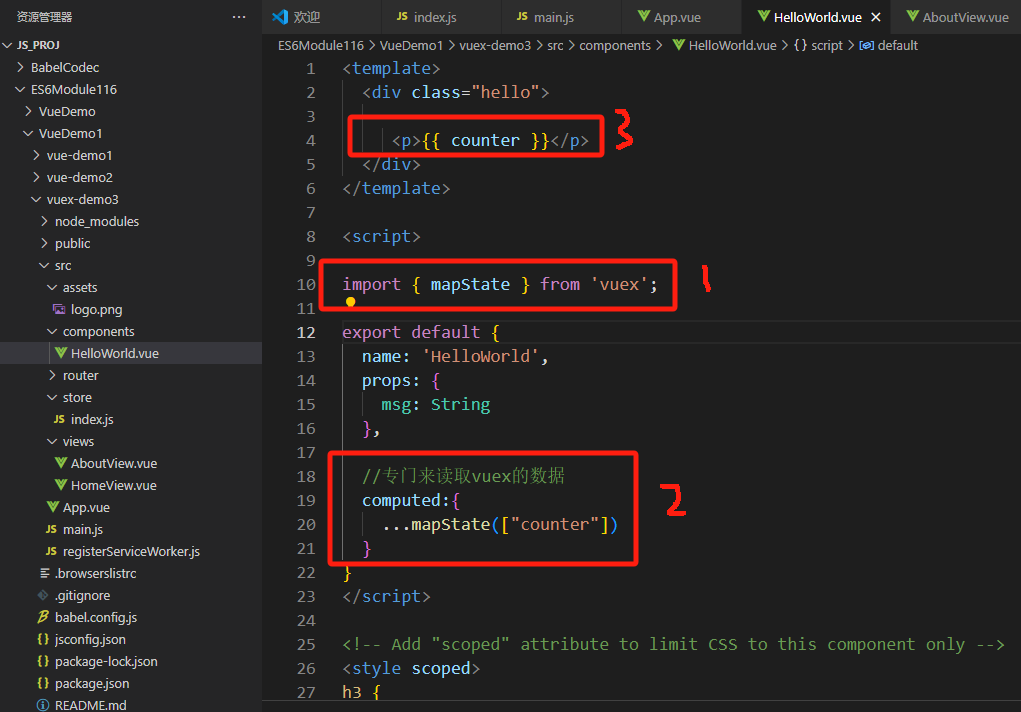
Task: Open the Explorer more actions ellipsis
Action: tap(239, 17)
